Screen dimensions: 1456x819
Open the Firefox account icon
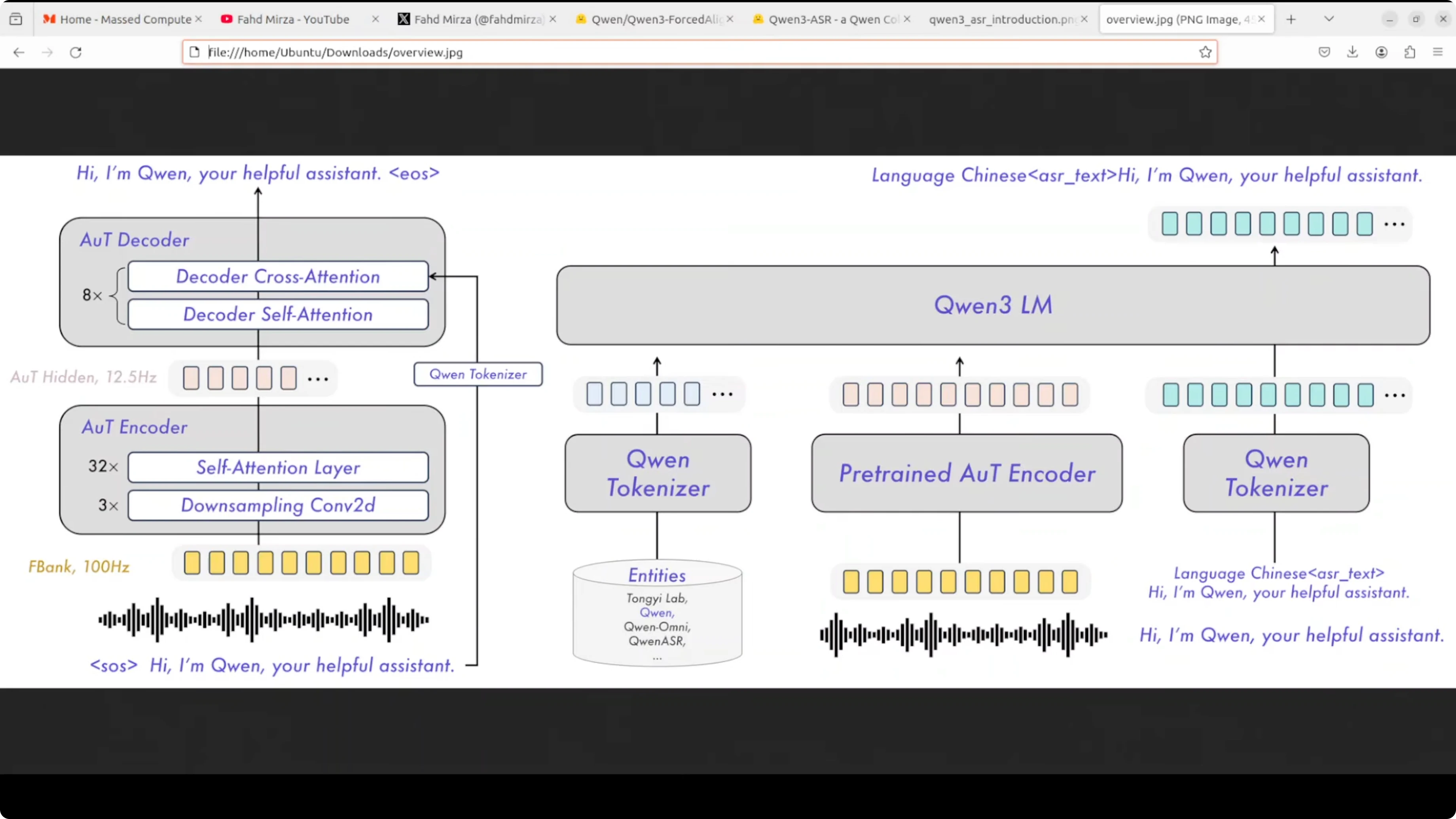coord(1381,53)
